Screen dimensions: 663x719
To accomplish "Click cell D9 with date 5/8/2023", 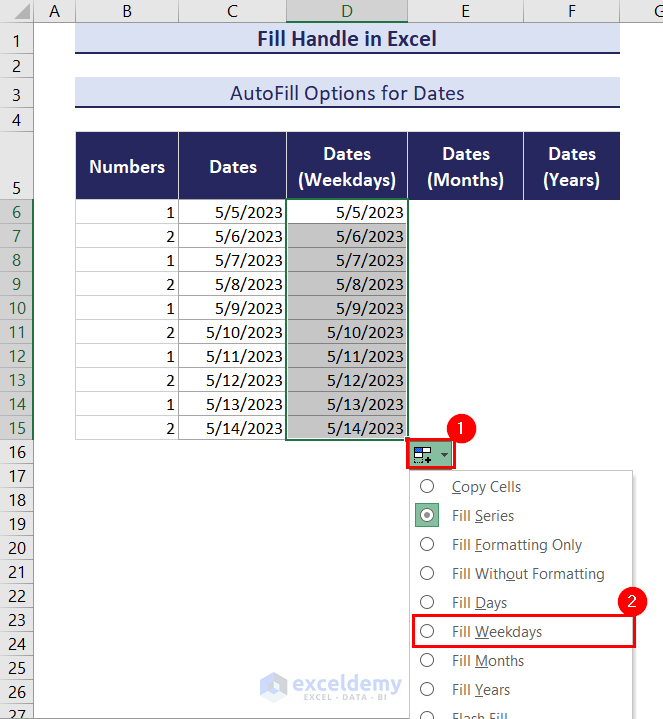I will [x=347, y=284].
